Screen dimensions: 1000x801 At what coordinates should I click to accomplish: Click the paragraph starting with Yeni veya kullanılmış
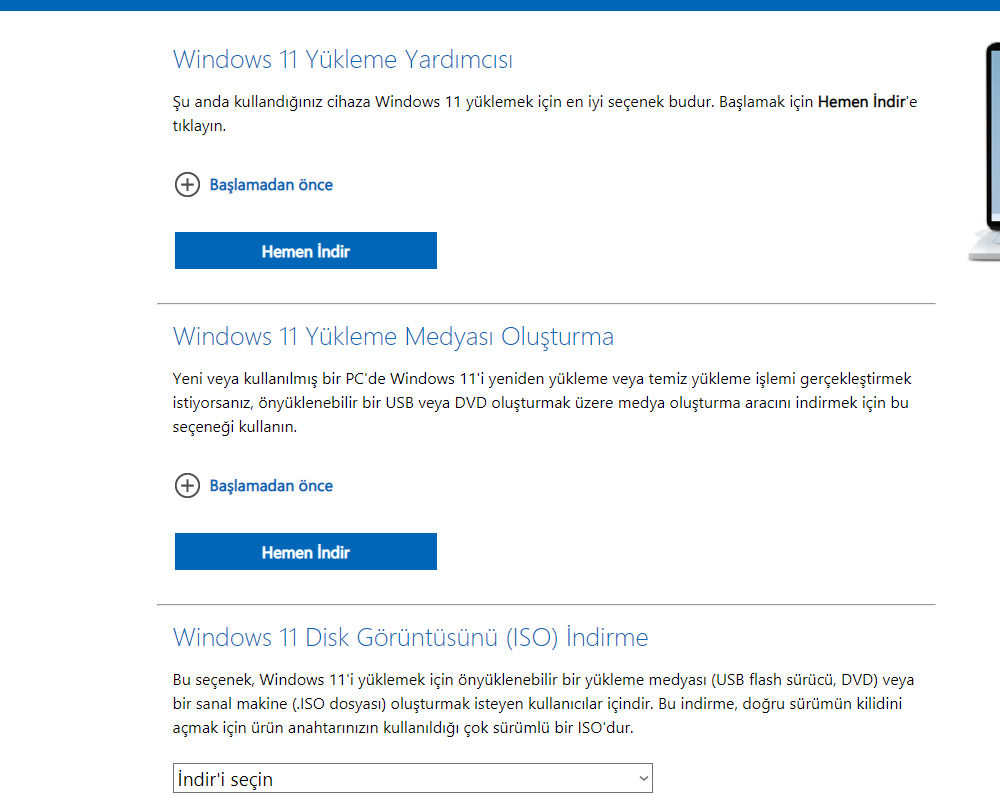540,403
